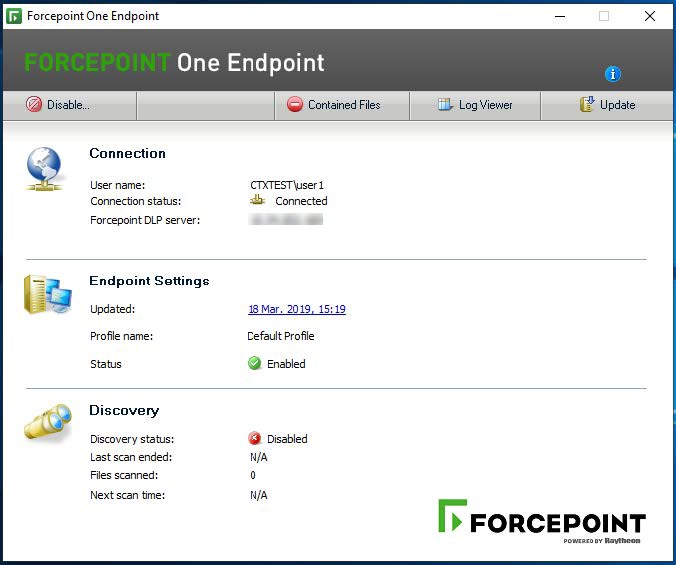
Task: Click the Connected network status icon
Action: (x=257, y=201)
